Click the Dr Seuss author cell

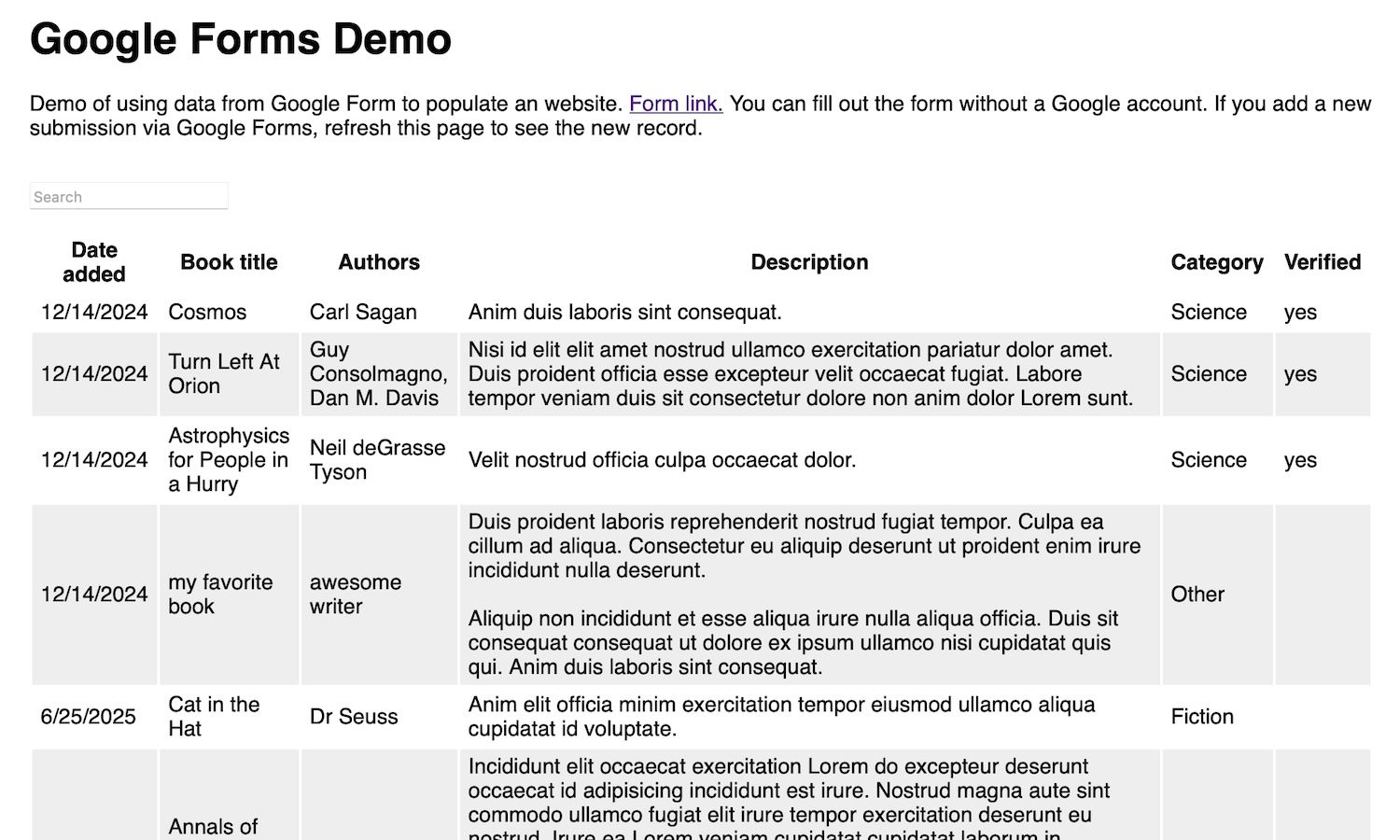point(354,717)
